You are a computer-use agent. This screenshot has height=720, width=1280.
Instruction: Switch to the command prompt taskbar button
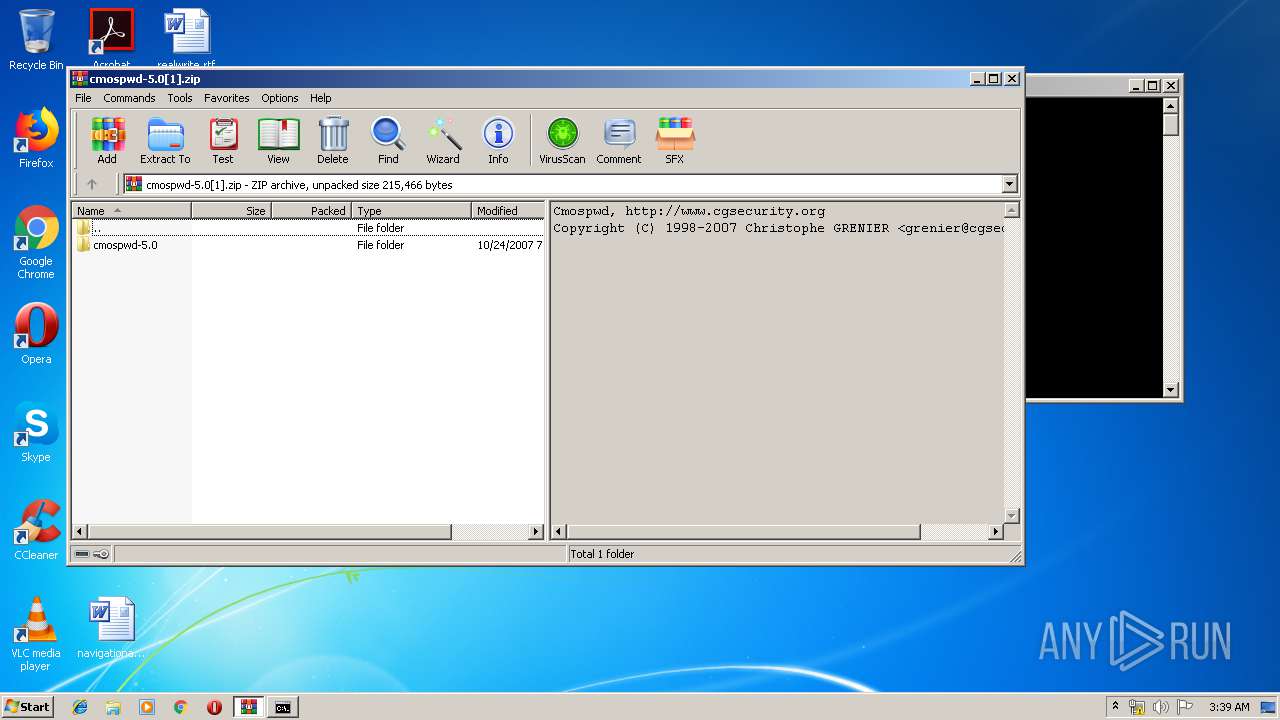(283, 707)
